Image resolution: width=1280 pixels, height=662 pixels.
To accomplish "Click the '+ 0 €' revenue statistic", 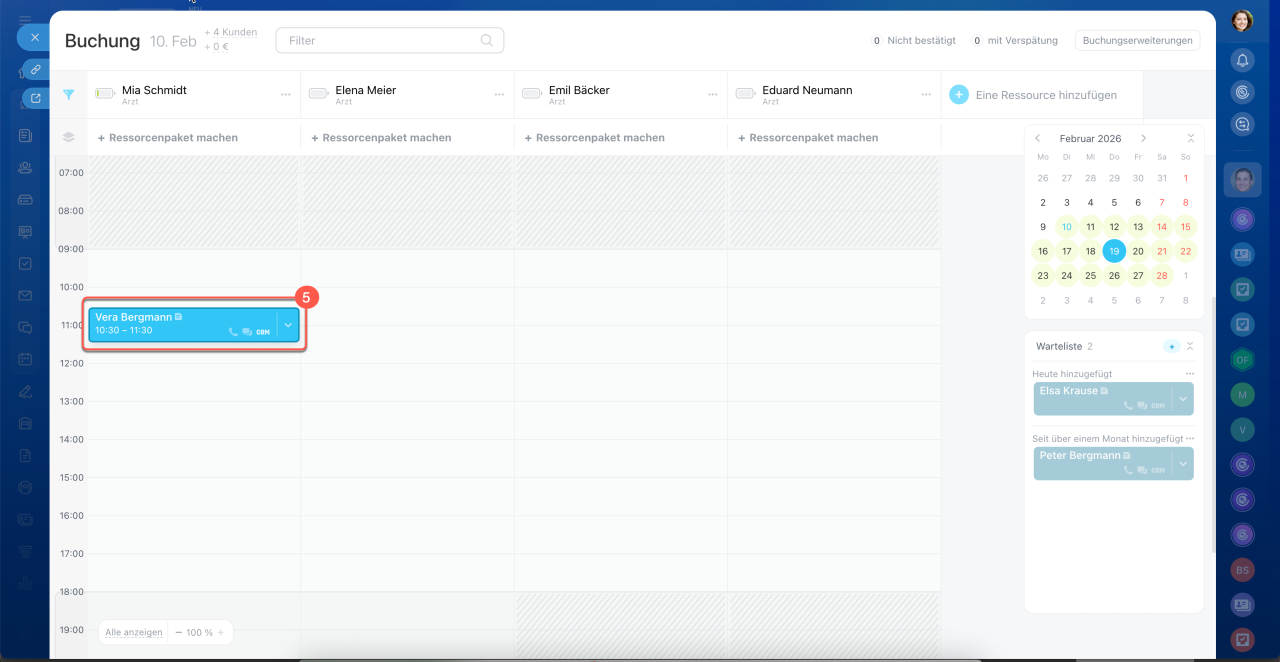I will [x=217, y=47].
